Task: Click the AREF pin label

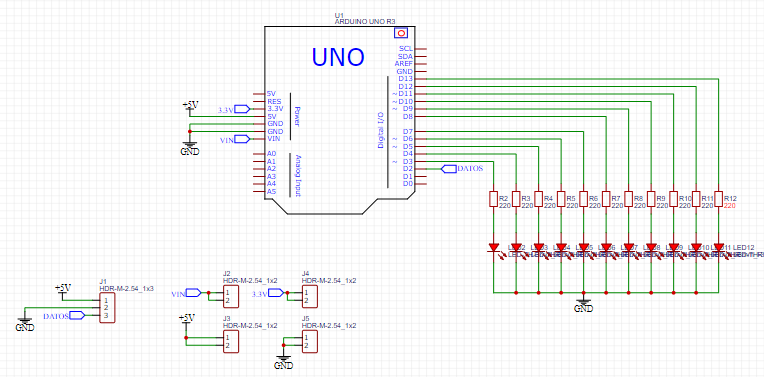Action: [404, 64]
